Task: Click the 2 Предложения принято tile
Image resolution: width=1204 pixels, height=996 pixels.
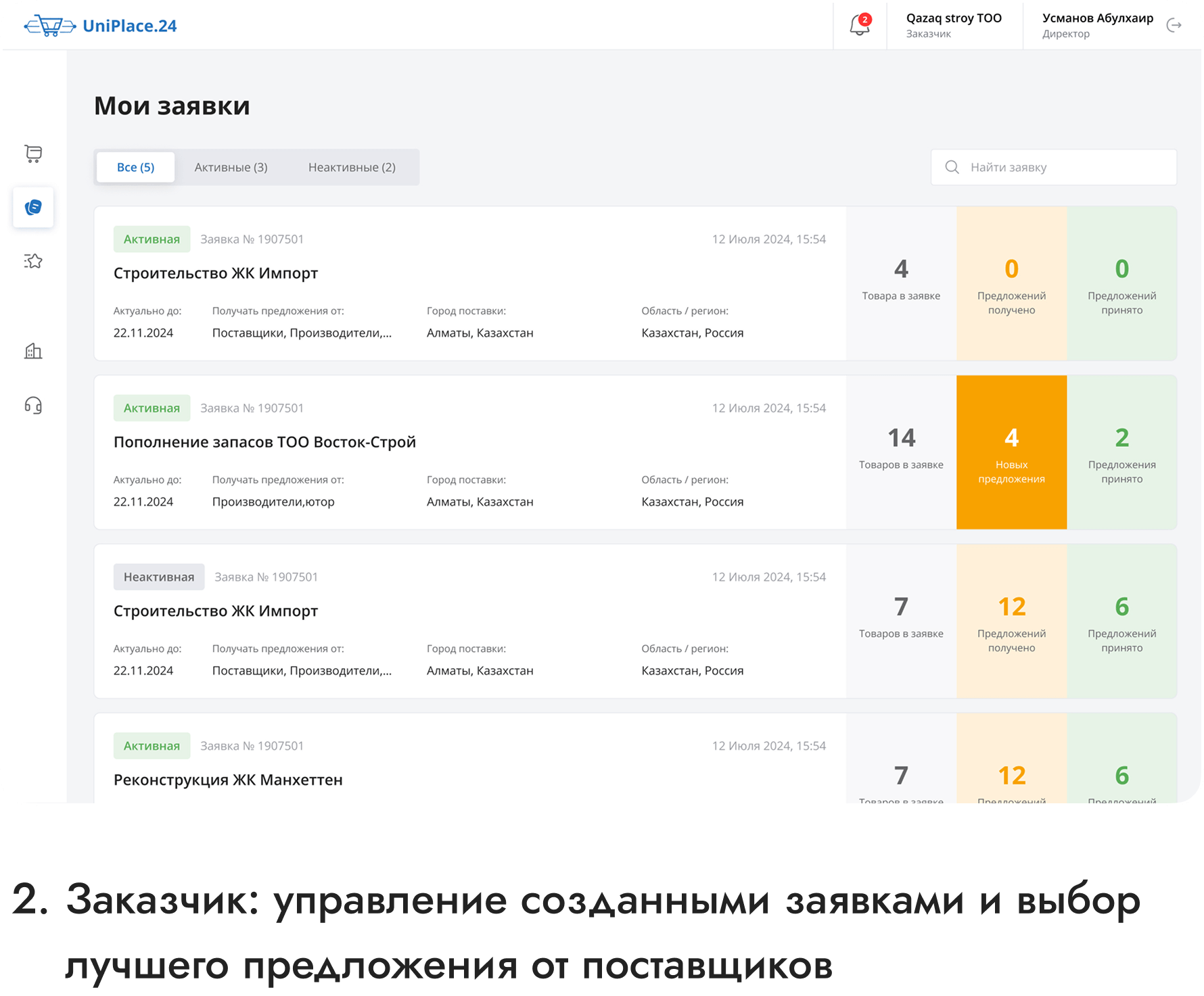Action: pyautogui.click(x=1121, y=452)
